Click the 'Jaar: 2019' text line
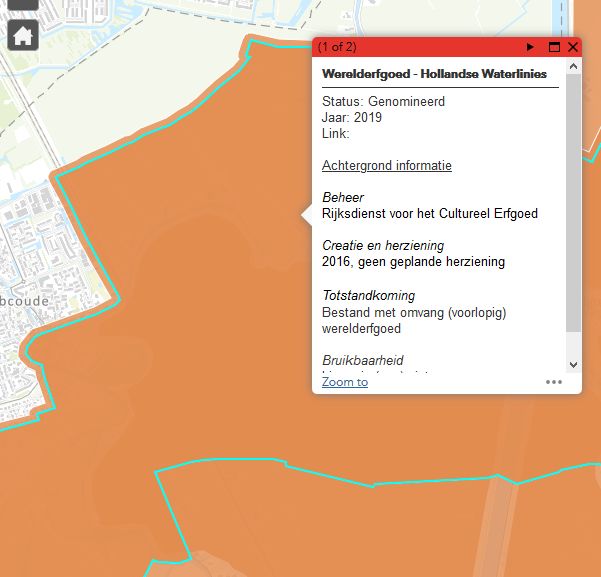This screenshot has width=601, height=577. (352, 117)
